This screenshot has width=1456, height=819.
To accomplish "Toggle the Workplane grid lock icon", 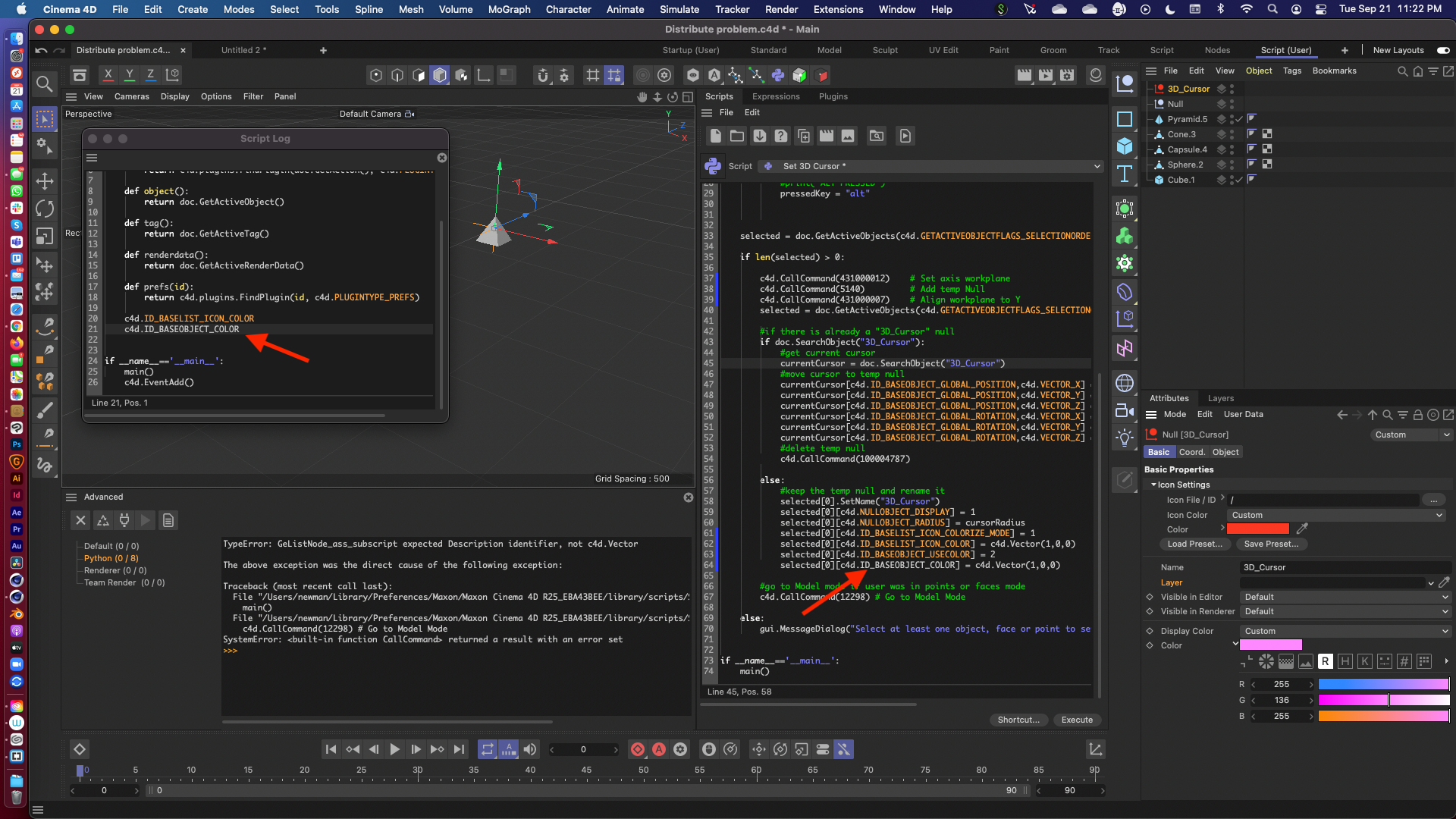I will (x=614, y=75).
